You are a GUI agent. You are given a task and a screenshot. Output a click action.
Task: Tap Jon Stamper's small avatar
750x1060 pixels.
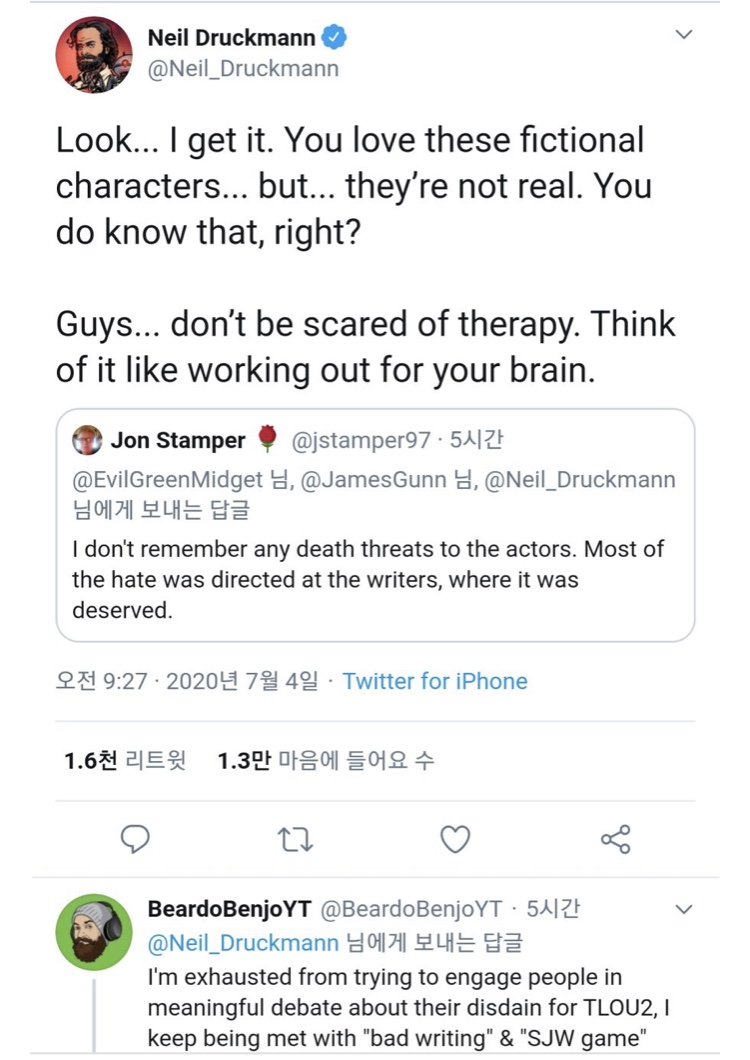point(87,440)
